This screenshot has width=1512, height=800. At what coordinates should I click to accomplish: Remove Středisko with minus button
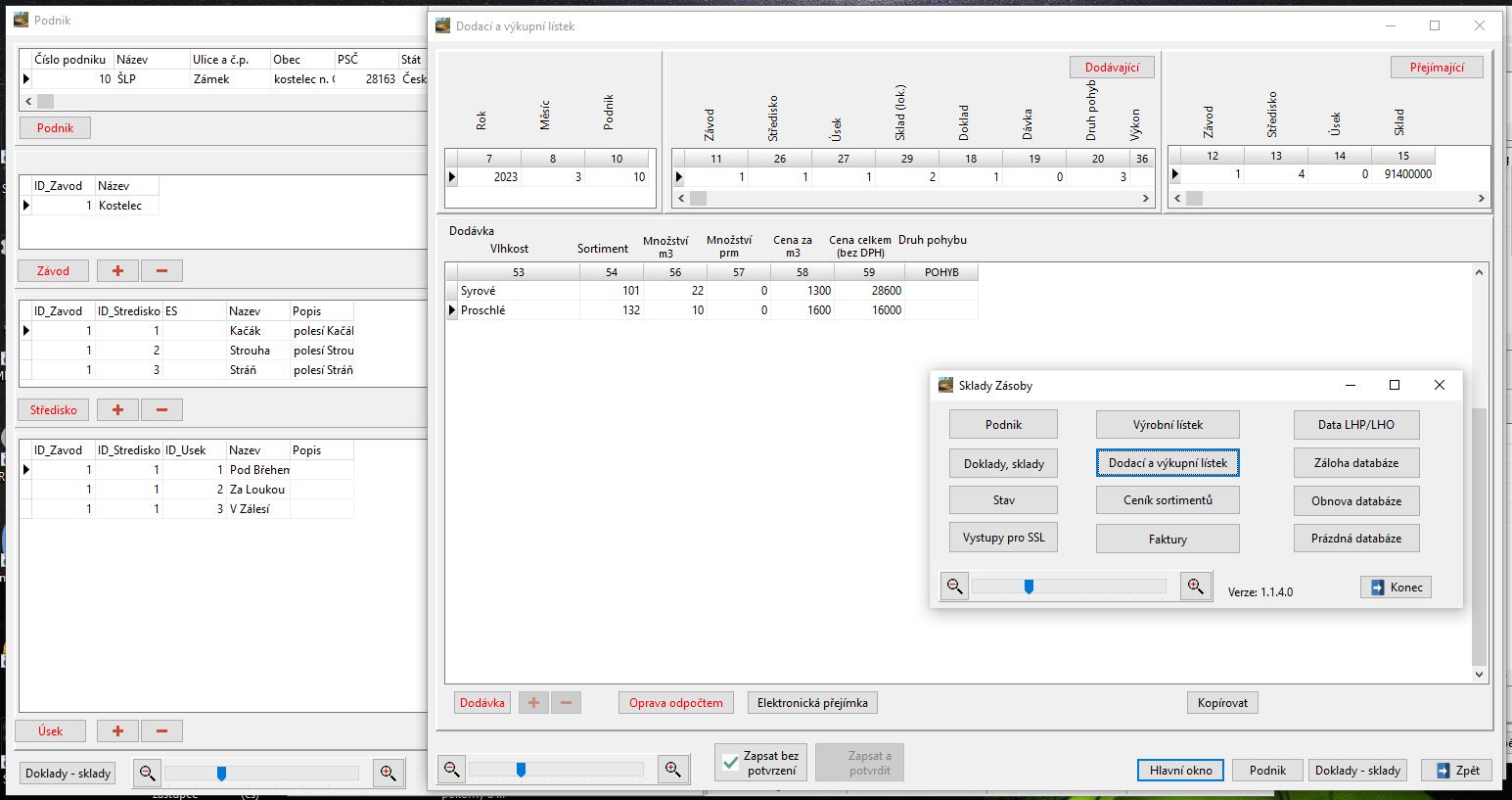[x=161, y=410]
